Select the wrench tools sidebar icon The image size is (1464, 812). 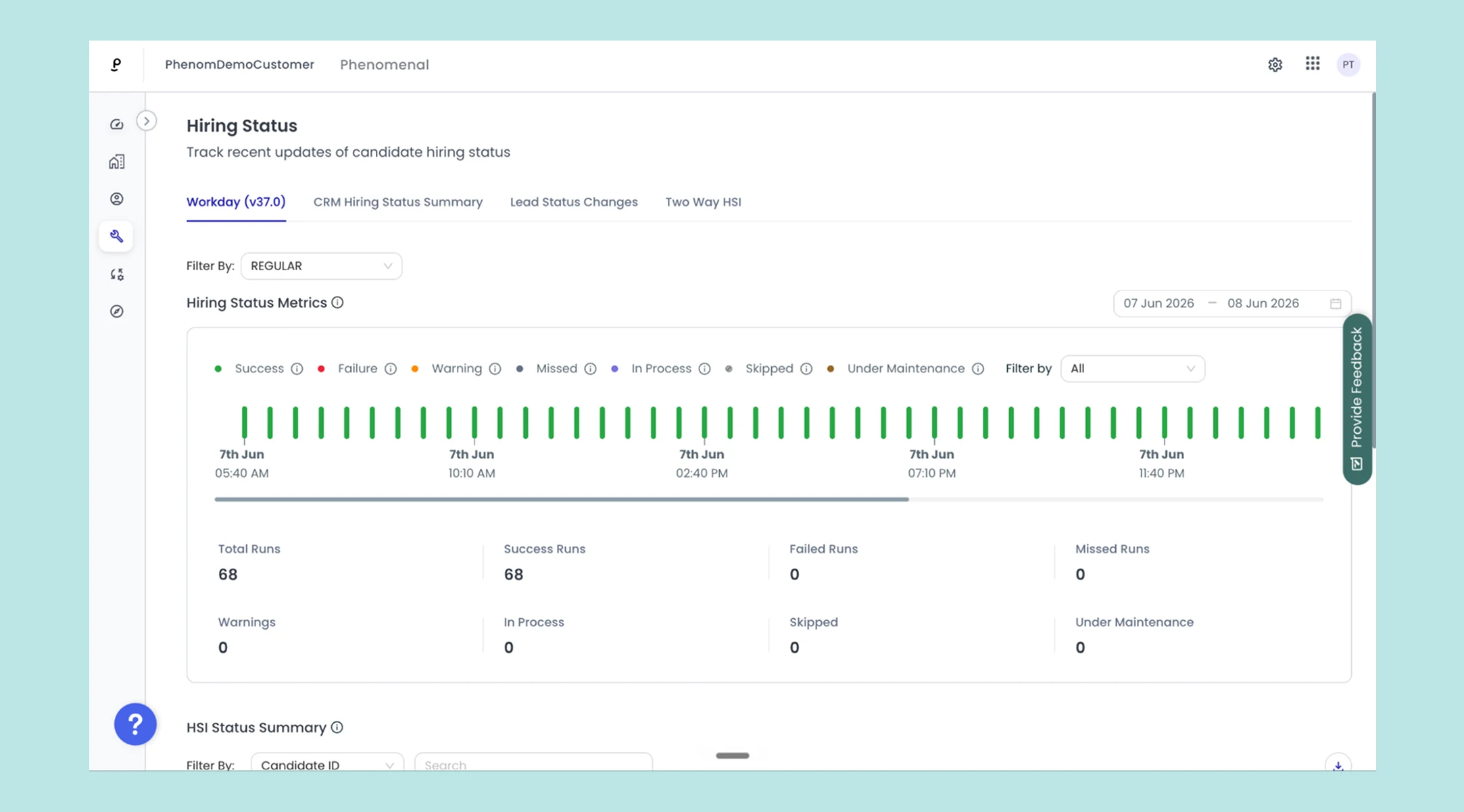coord(116,236)
